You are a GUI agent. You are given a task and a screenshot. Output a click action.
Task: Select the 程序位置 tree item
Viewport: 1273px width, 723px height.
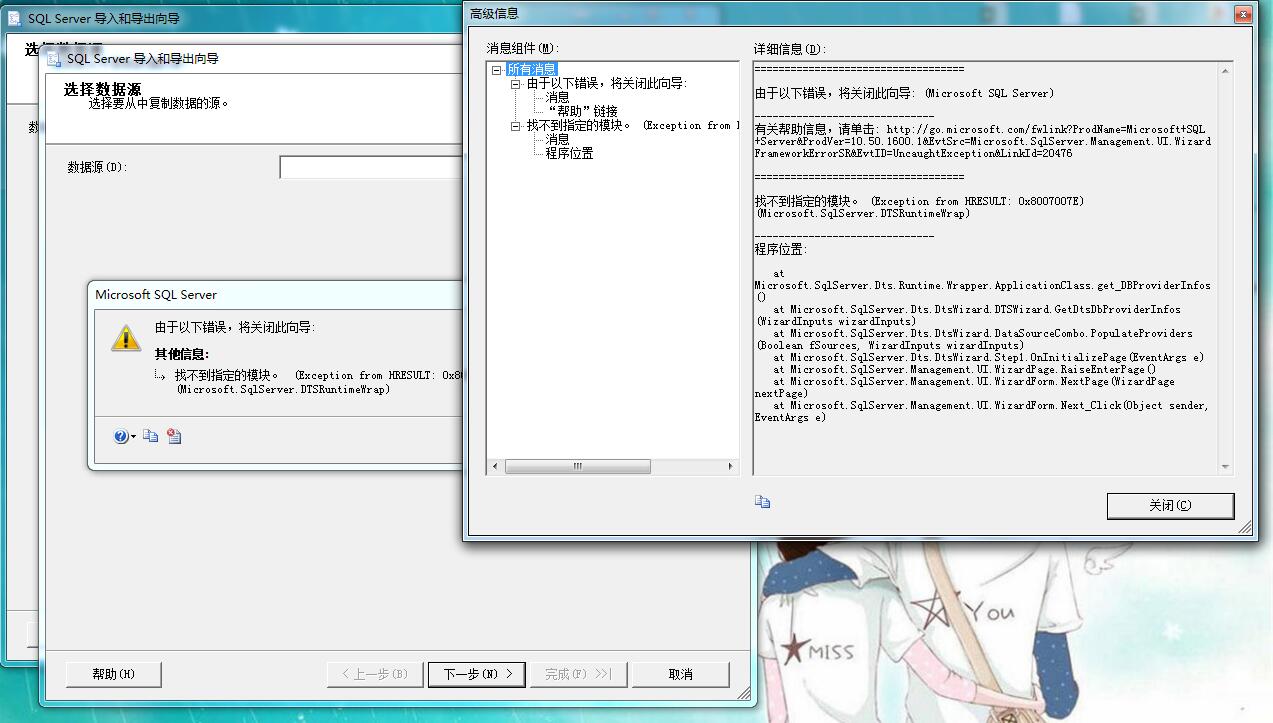pos(569,154)
